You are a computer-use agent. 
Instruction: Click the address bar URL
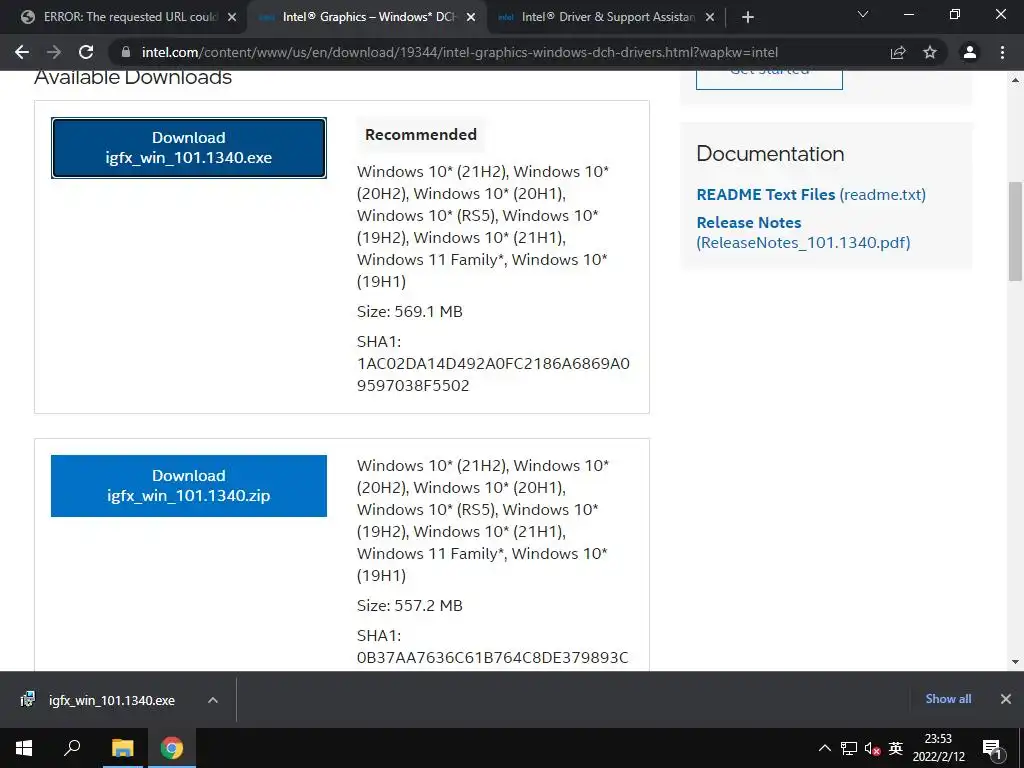(x=460, y=52)
